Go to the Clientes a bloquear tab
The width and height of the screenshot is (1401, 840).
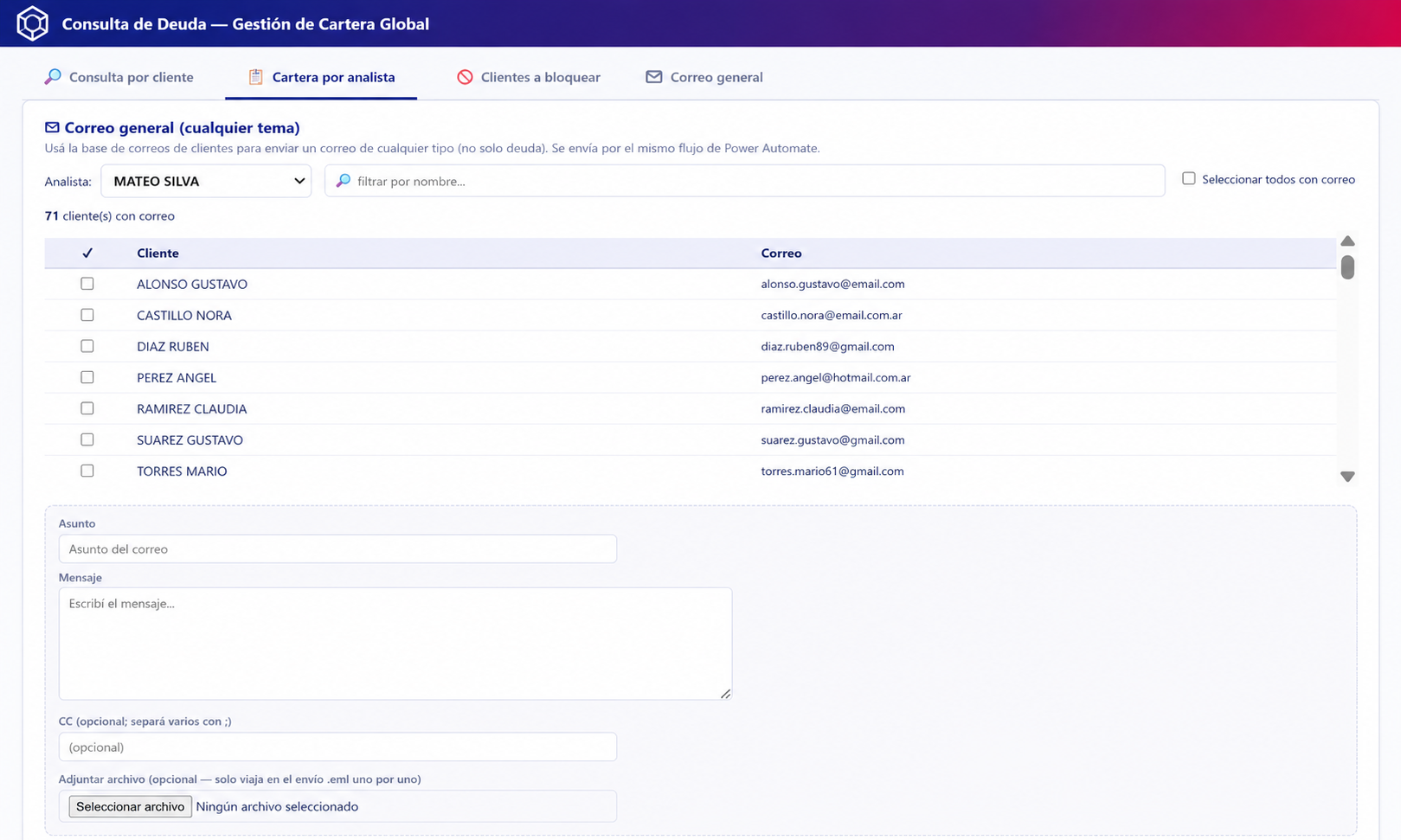pyautogui.click(x=529, y=77)
